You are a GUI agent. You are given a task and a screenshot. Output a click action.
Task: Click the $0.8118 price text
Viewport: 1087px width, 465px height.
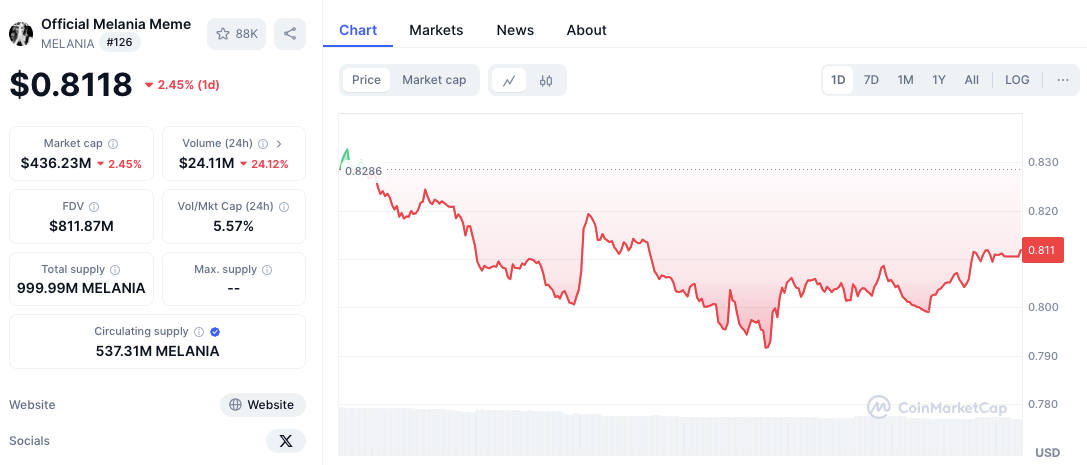click(71, 85)
